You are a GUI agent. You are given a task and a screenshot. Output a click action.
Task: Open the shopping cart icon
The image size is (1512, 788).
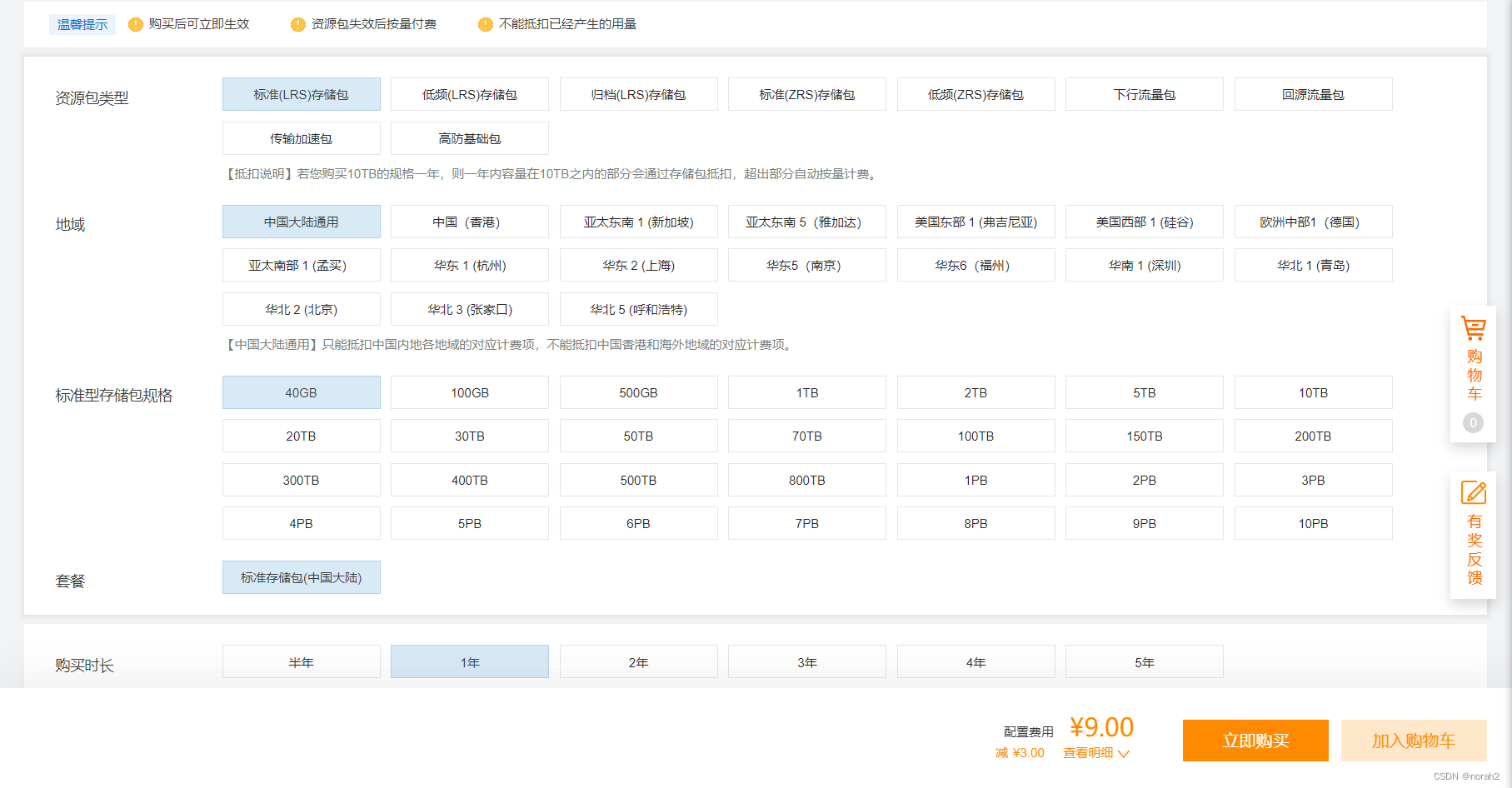coord(1473,329)
